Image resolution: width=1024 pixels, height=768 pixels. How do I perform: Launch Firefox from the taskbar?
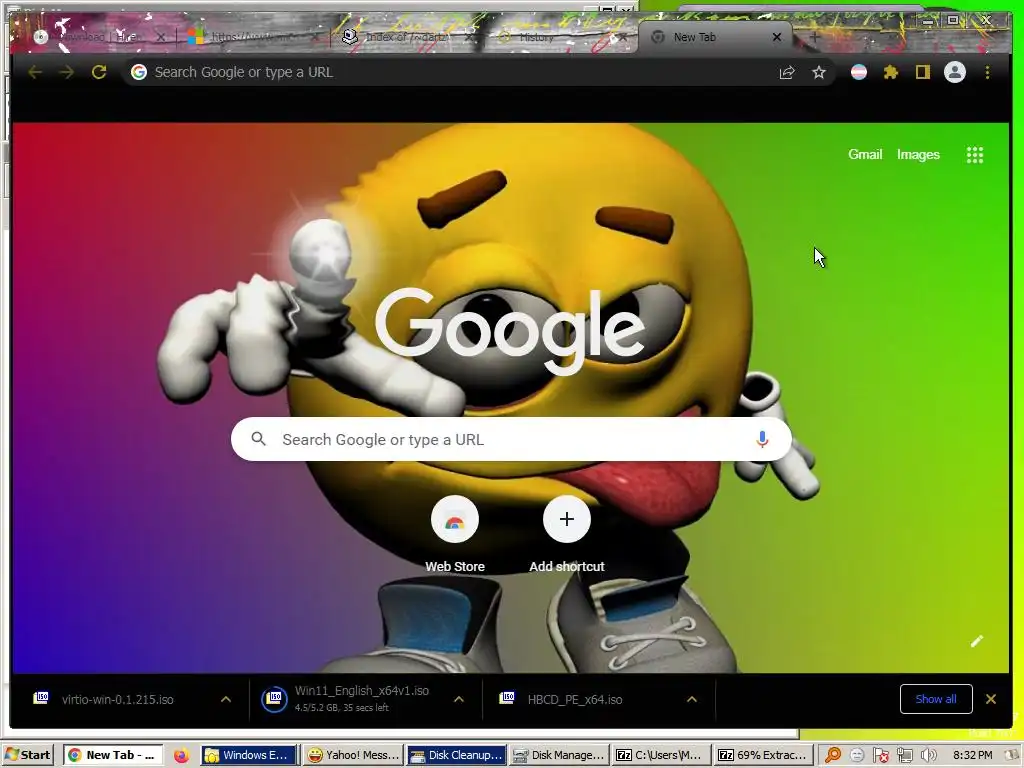pyautogui.click(x=182, y=755)
